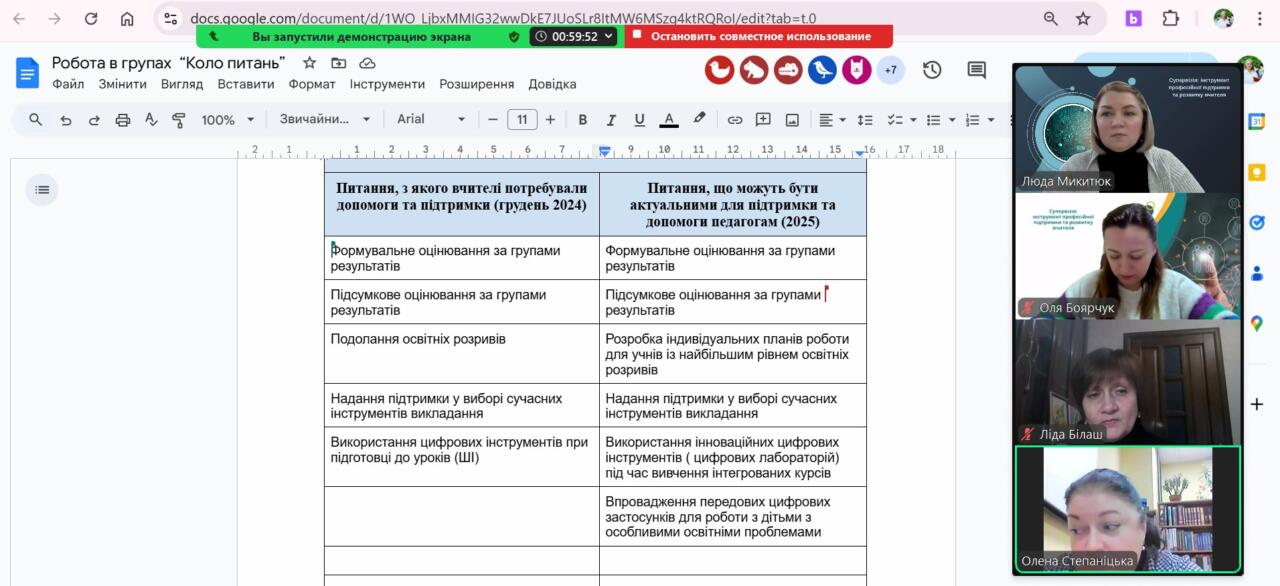The width and height of the screenshot is (1280, 586).
Task: Open the Google Docs home icon
Action: pyautogui.click(x=27, y=73)
